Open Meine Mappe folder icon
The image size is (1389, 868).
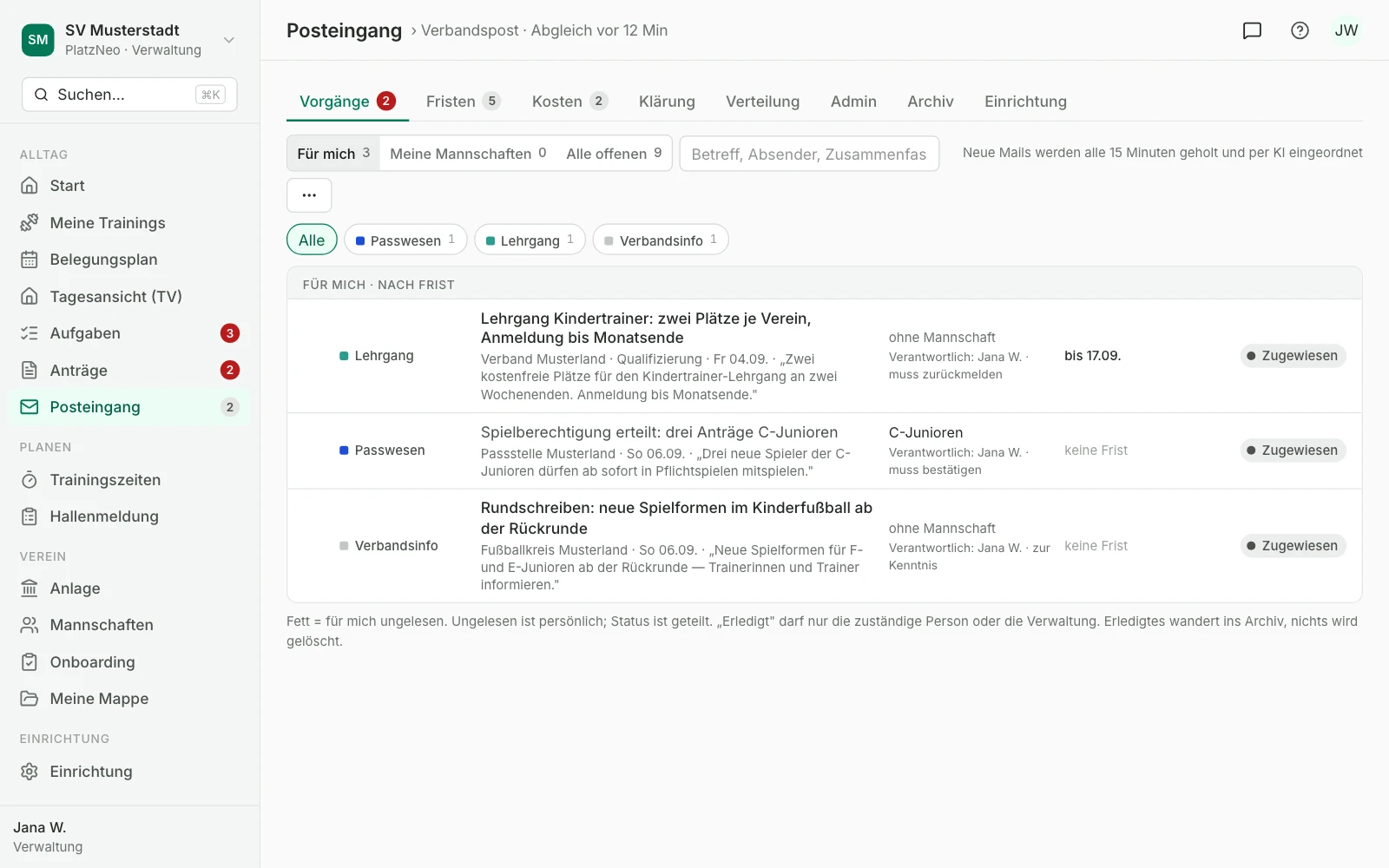(30, 699)
